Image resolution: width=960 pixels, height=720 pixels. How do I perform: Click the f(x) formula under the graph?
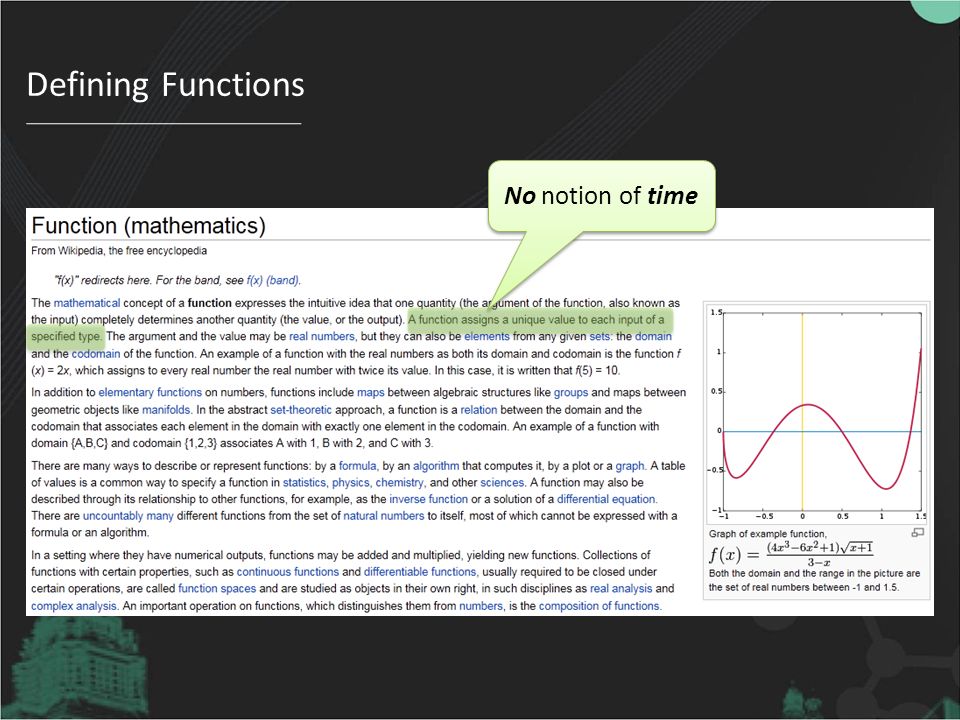[x=792, y=554]
